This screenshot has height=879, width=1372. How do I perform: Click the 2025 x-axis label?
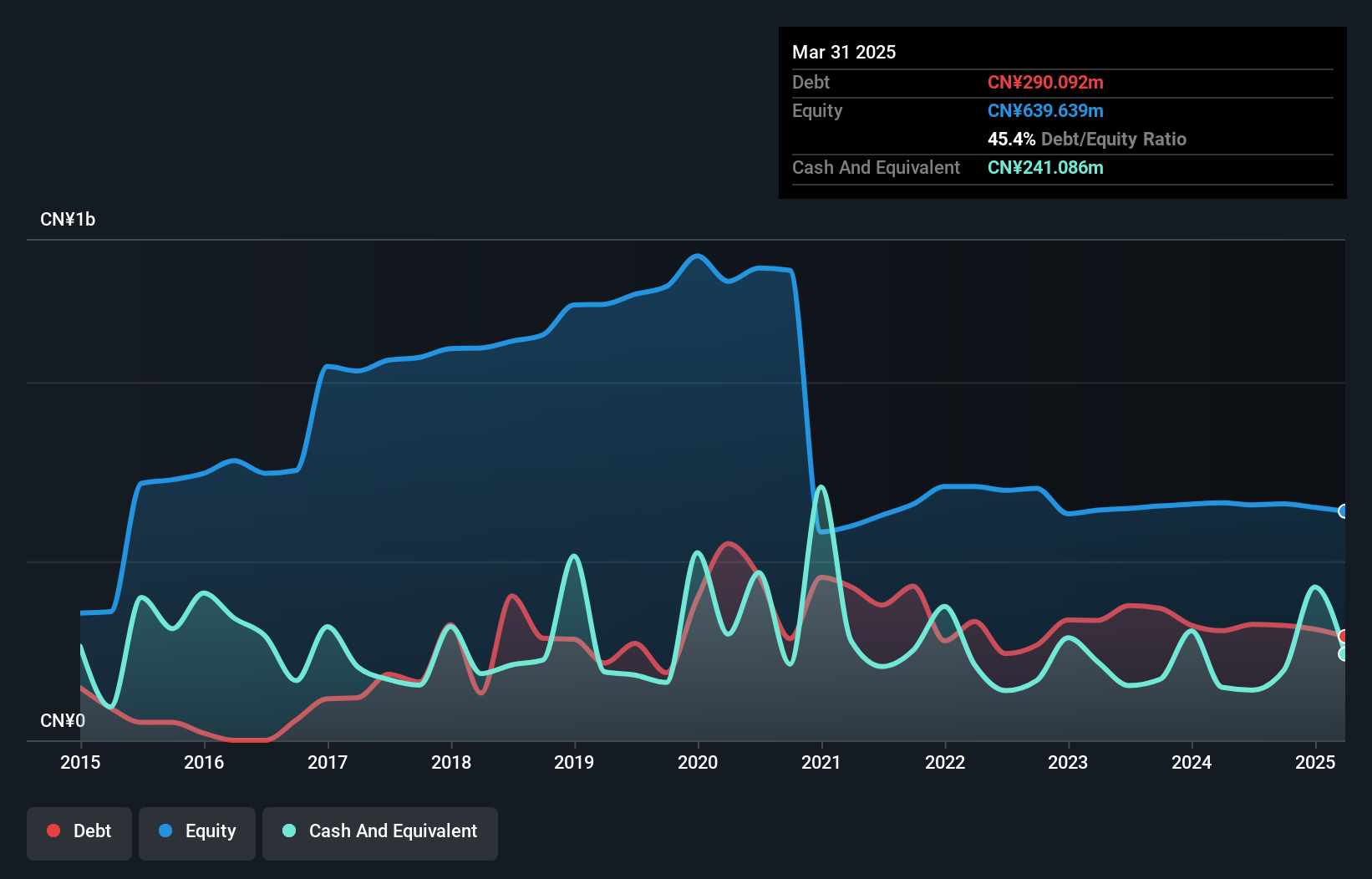pyautogui.click(x=1315, y=762)
